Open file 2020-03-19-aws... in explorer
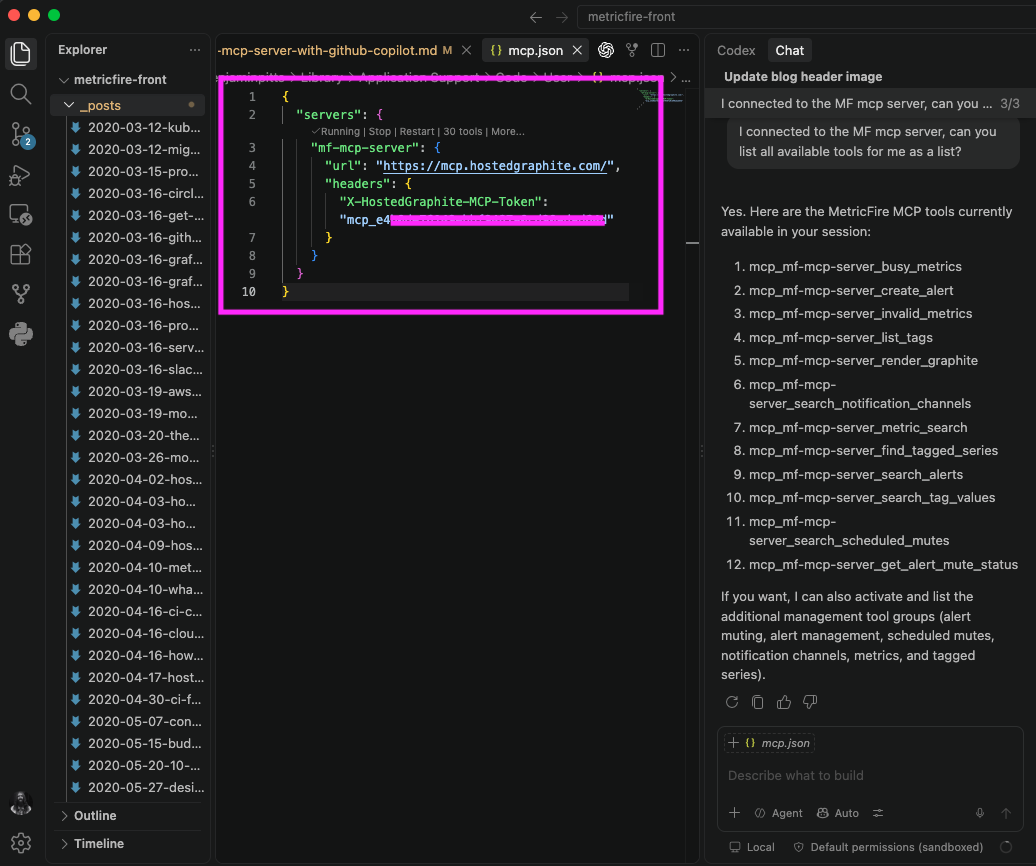 (137, 392)
